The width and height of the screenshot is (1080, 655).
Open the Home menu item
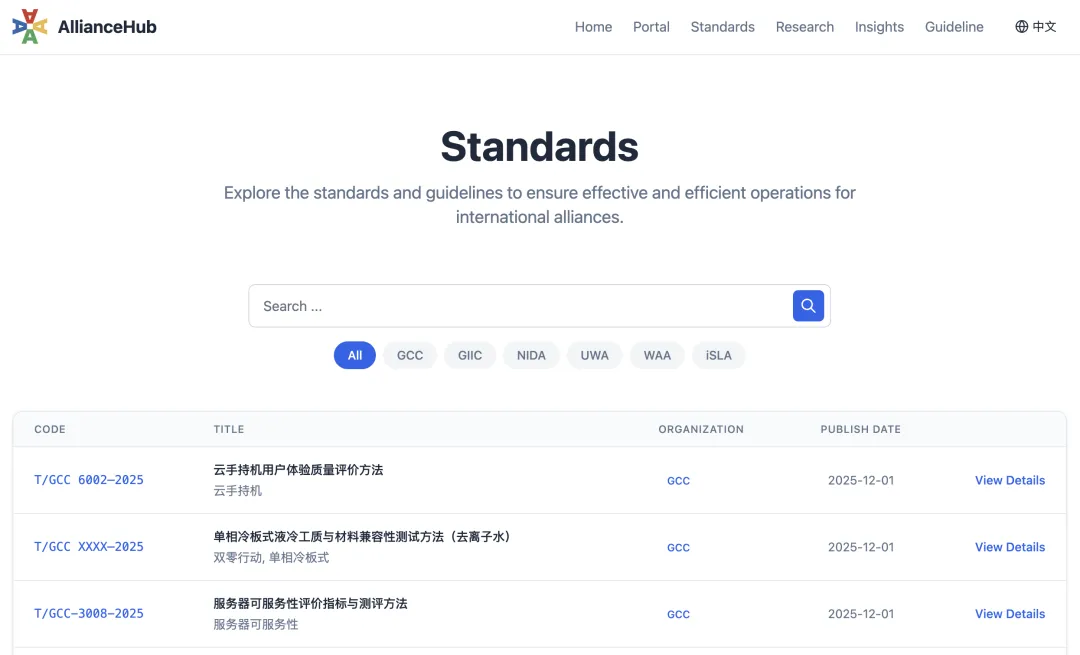(x=593, y=27)
